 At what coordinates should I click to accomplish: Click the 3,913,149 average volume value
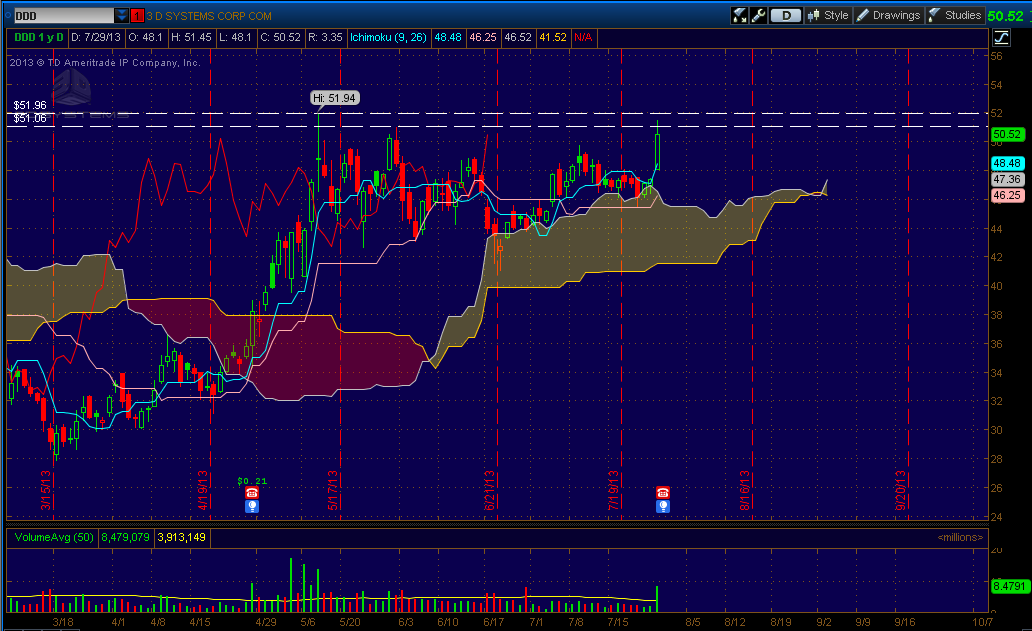point(182,538)
